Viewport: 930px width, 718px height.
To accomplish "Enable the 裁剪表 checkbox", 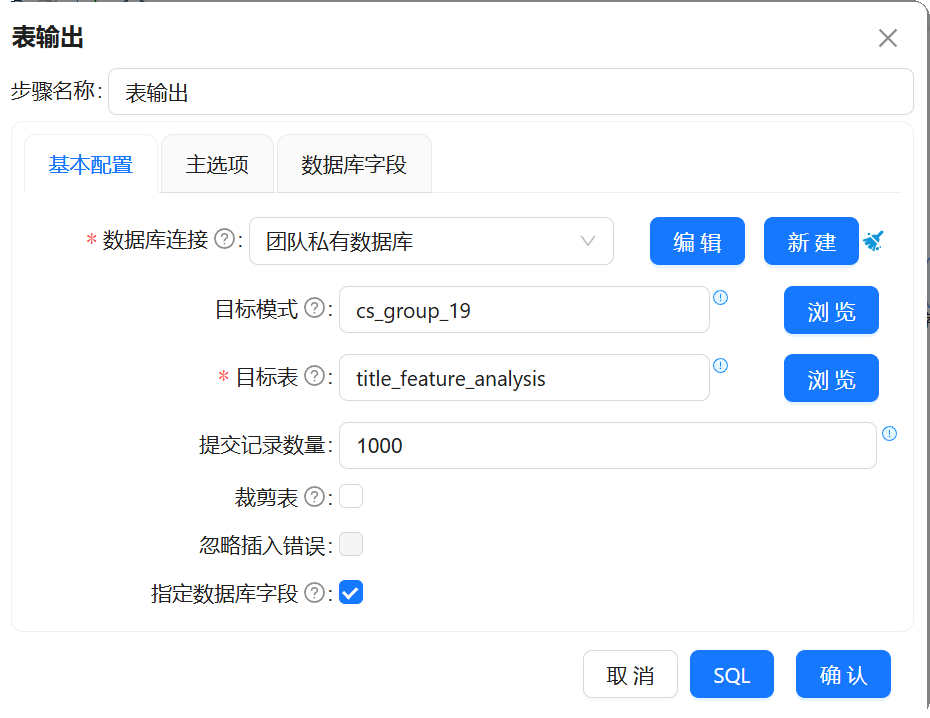I will tap(351, 496).
